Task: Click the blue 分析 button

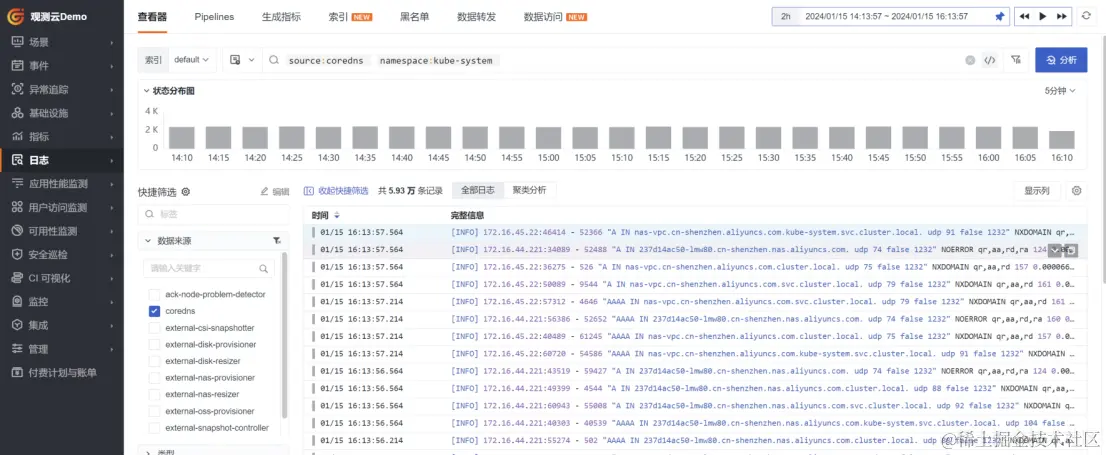Action: click(x=1061, y=60)
